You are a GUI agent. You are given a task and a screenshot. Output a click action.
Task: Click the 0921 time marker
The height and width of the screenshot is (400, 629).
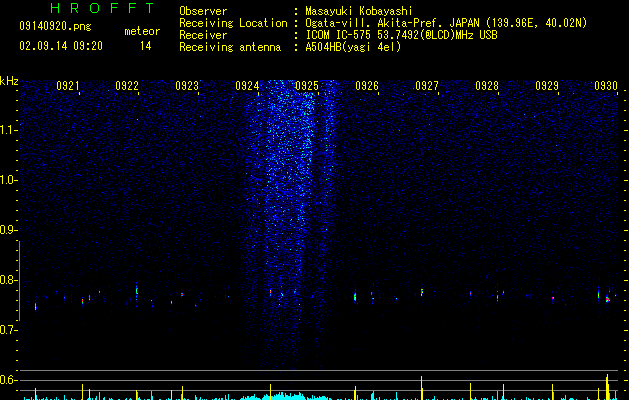click(x=67, y=86)
